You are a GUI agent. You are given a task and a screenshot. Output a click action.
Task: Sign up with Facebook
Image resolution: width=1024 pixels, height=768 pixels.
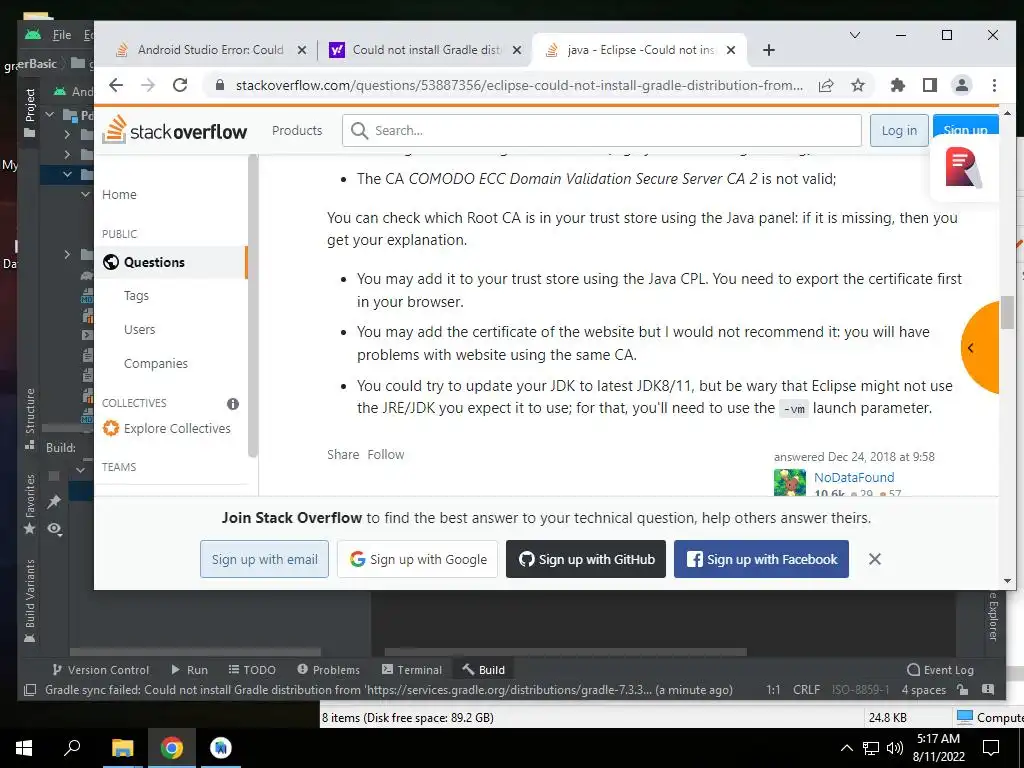[x=761, y=559]
